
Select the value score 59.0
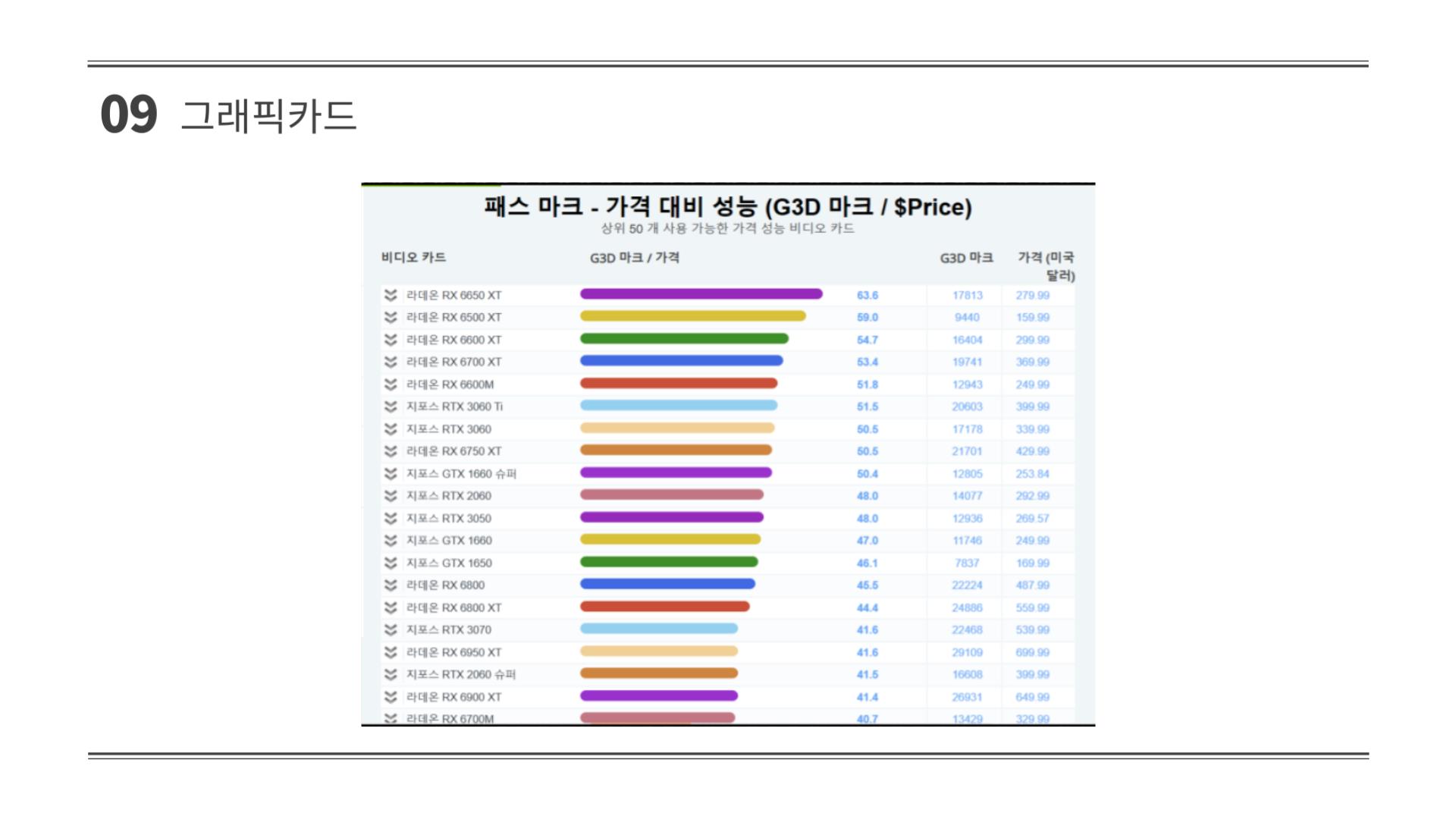click(x=868, y=318)
